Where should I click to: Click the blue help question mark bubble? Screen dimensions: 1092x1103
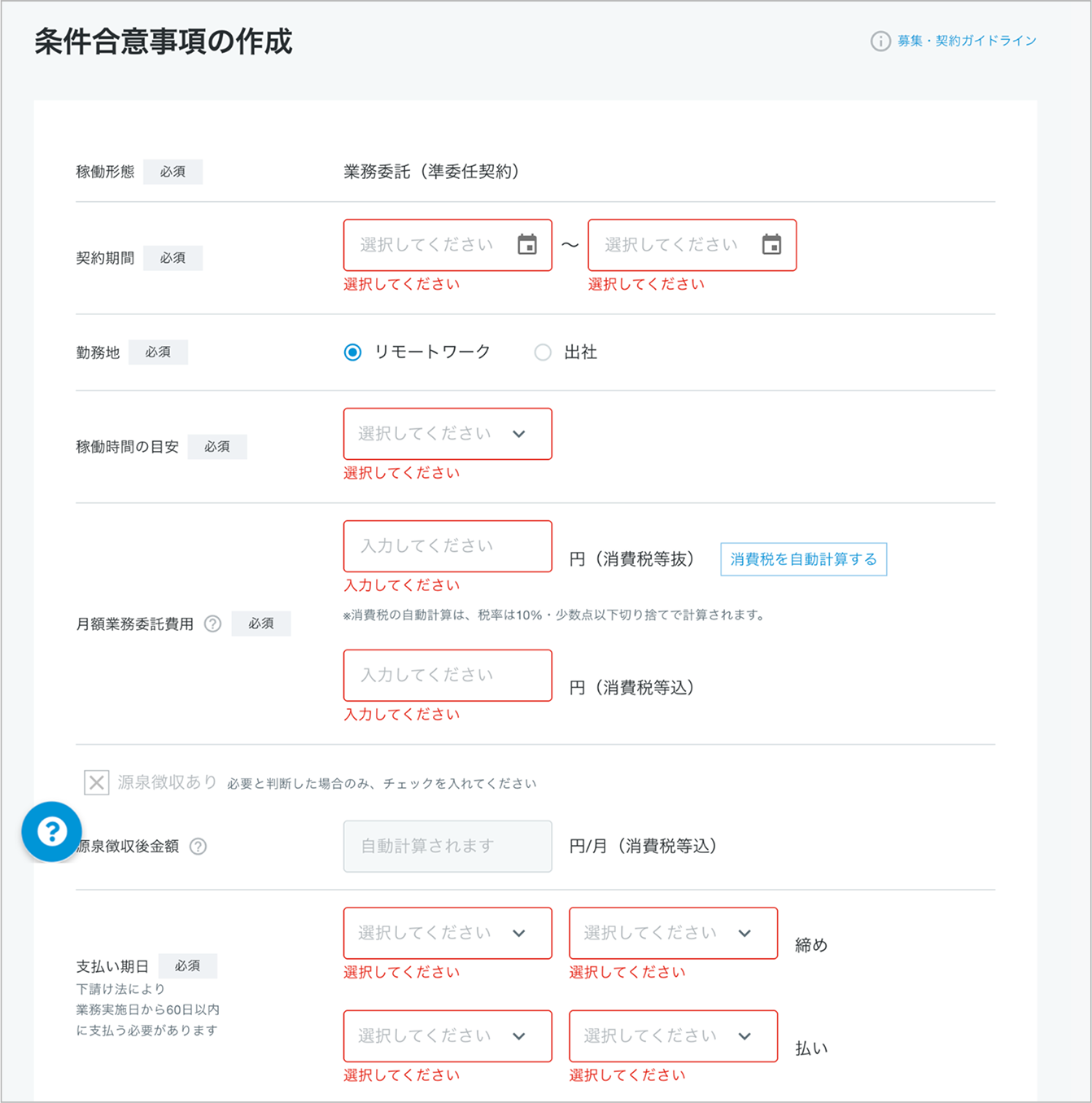coord(51,831)
